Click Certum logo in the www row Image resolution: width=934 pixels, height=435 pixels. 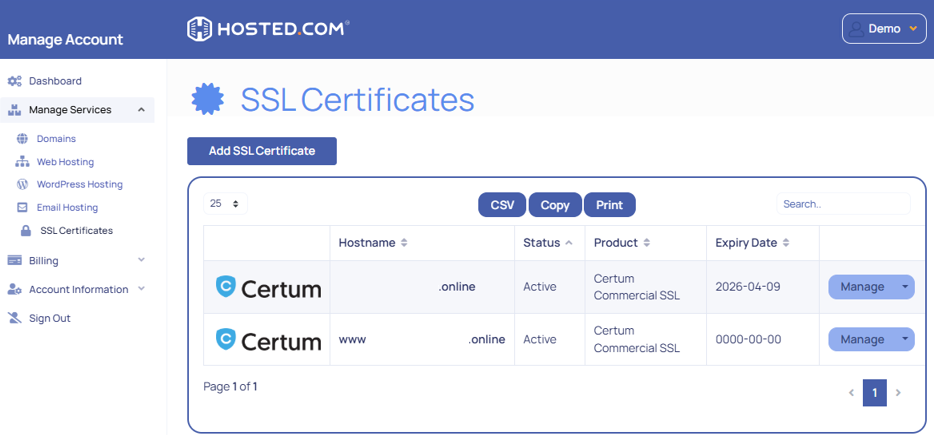(268, 340)
